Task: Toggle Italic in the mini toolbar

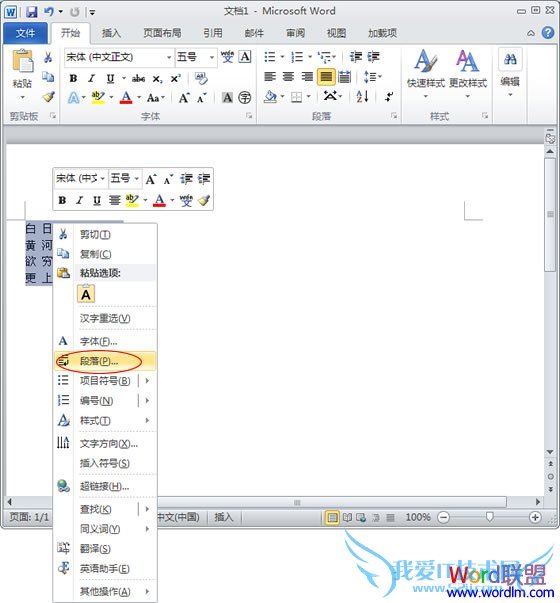Action: 79,200
